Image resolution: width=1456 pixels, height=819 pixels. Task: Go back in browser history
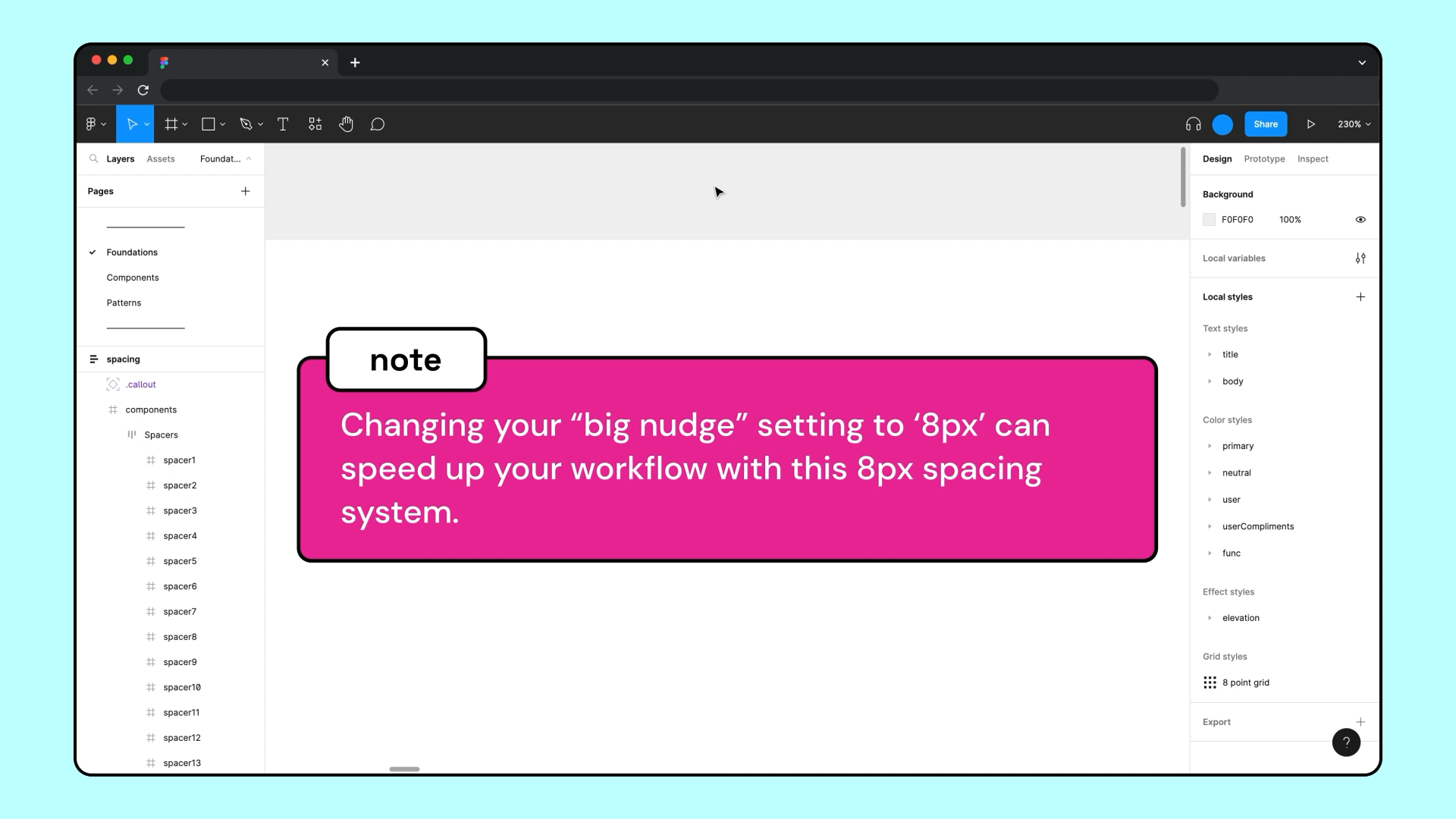(x=93, y=90)
